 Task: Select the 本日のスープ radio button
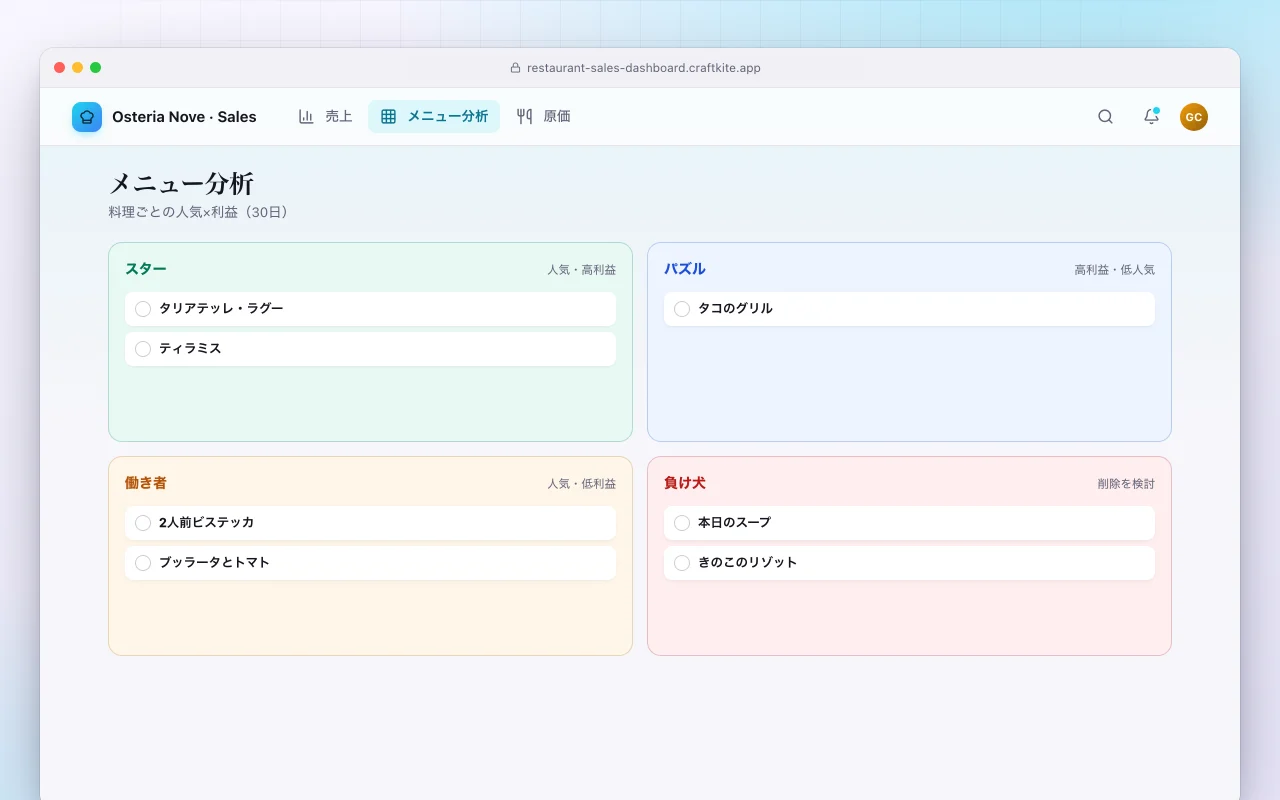[x=682, y=523]
